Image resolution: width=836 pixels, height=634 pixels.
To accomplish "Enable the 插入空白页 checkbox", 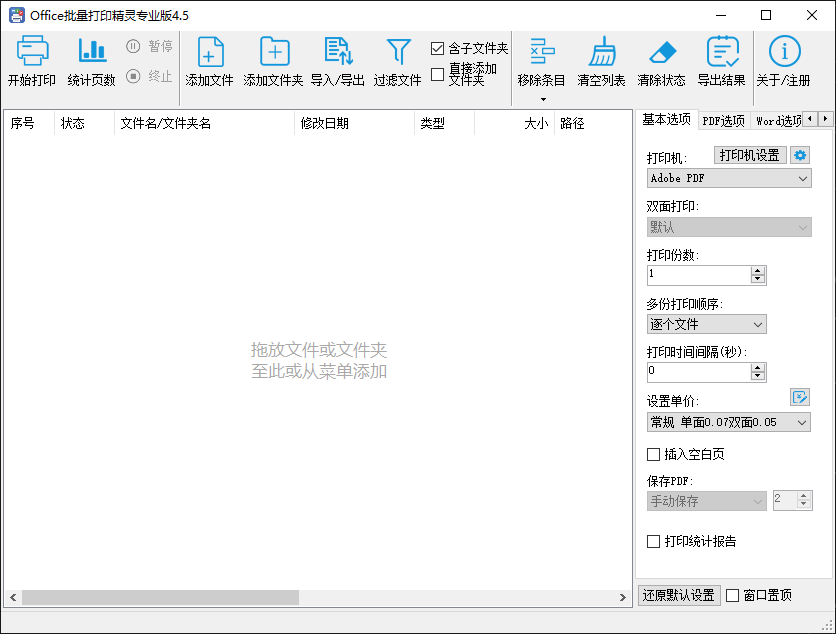I will (654, 454).
